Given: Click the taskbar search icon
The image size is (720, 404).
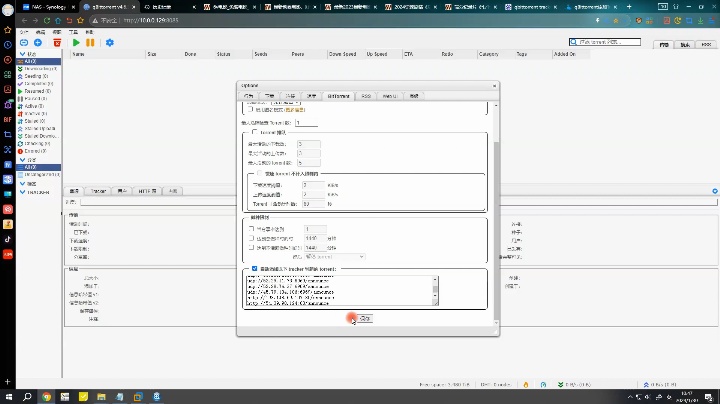Looking at the screenshot, I should 27,397.
